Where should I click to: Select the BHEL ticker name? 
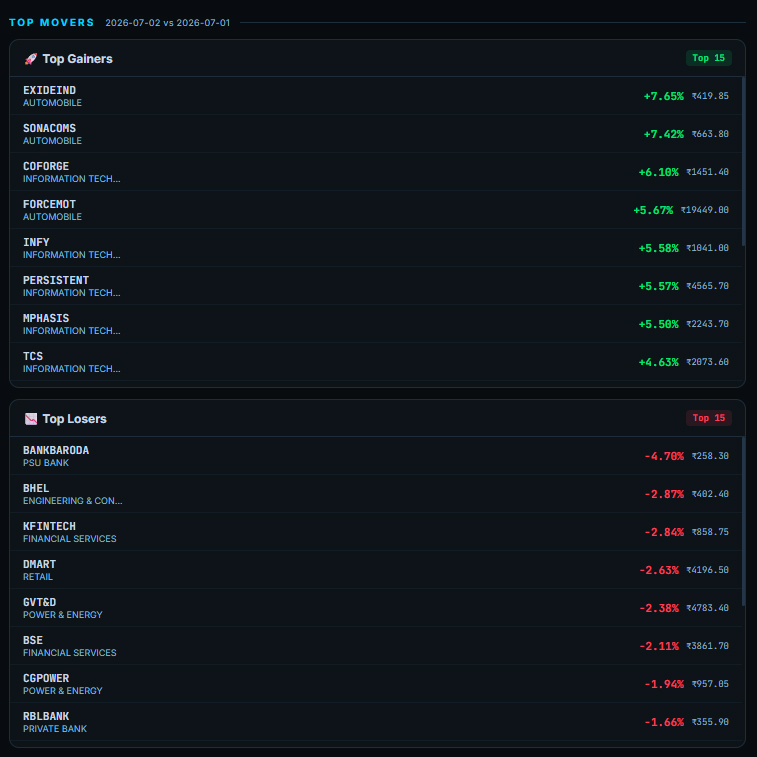[36, 488]
